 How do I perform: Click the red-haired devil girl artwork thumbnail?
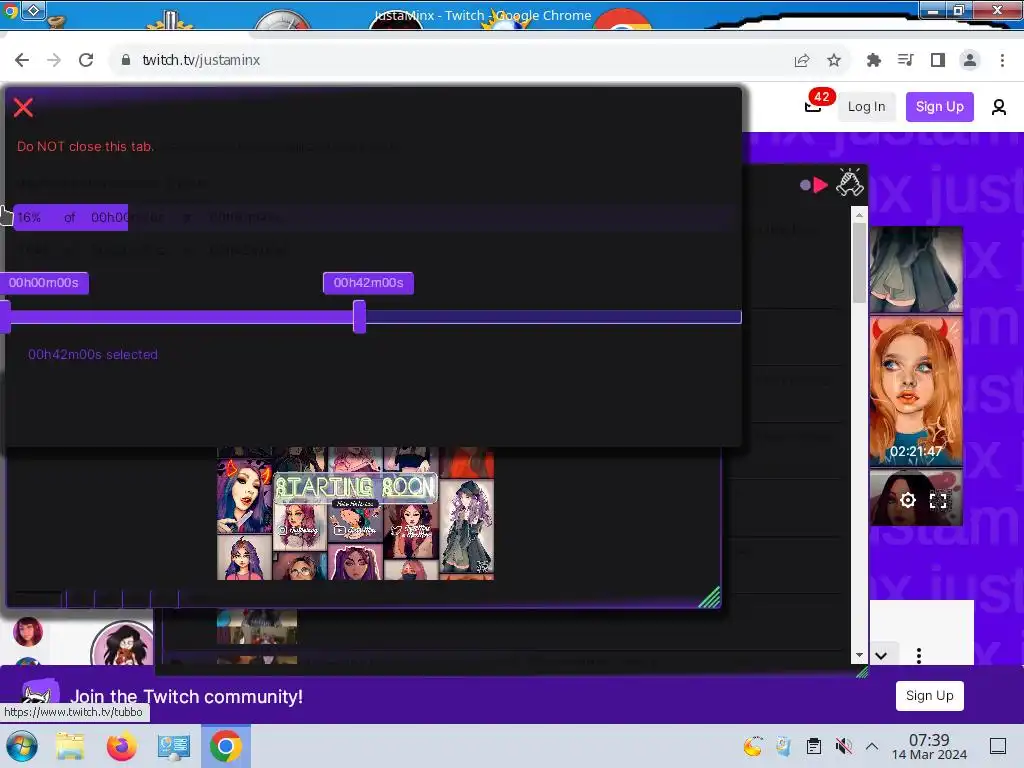click(x=916, y=391)
